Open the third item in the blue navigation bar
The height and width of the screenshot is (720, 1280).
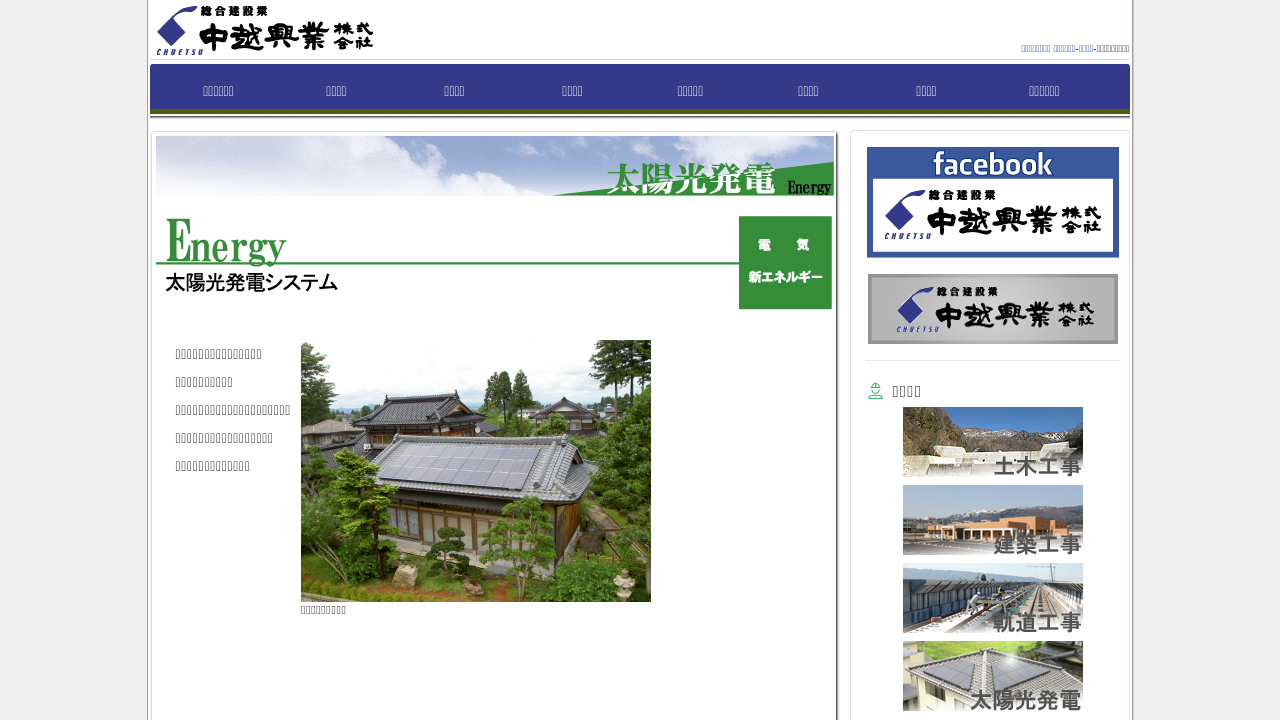click(x=454, y=91)
